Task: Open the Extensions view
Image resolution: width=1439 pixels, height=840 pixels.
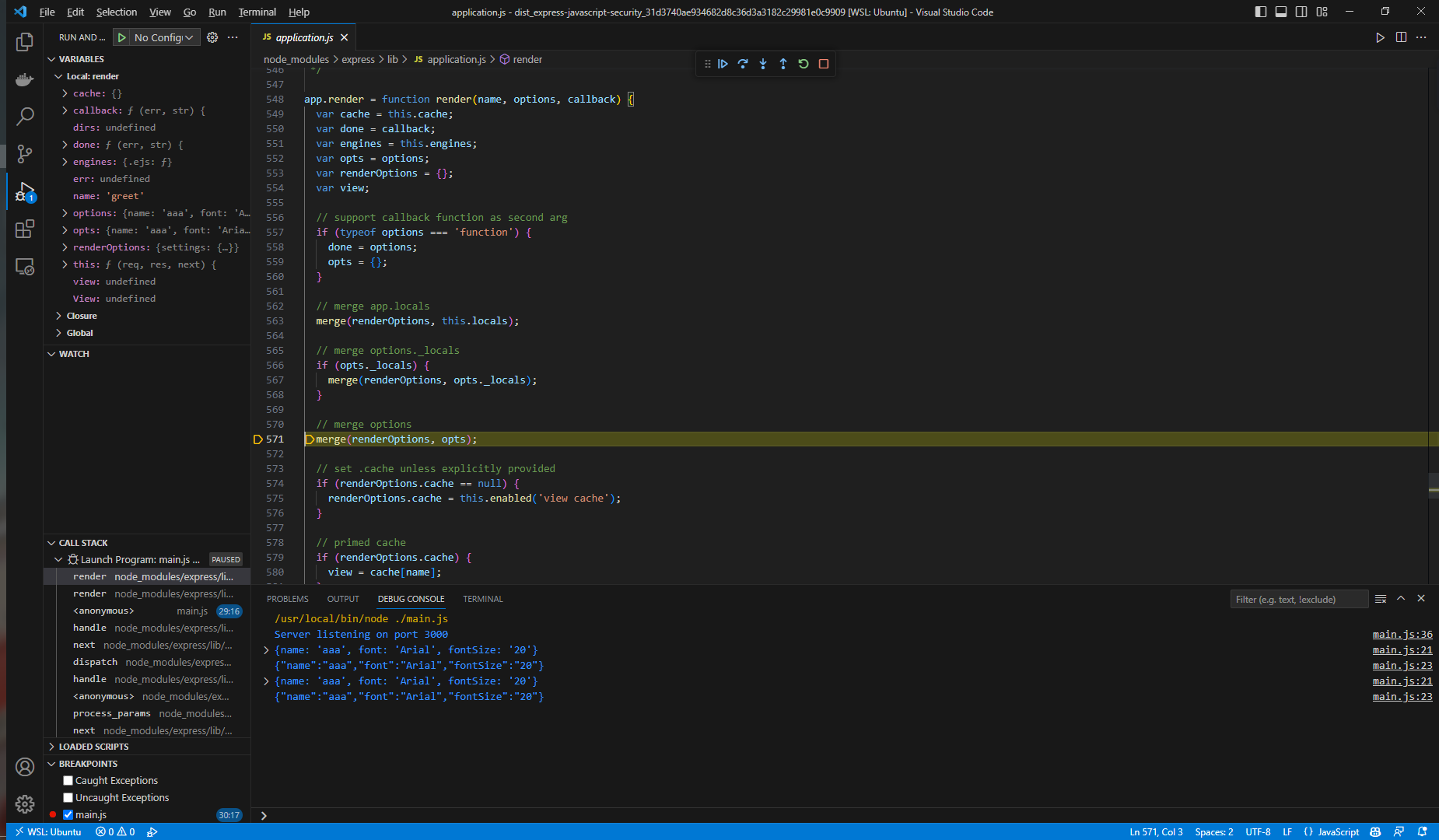Action: pyautogui.click(x=25, y=229)
